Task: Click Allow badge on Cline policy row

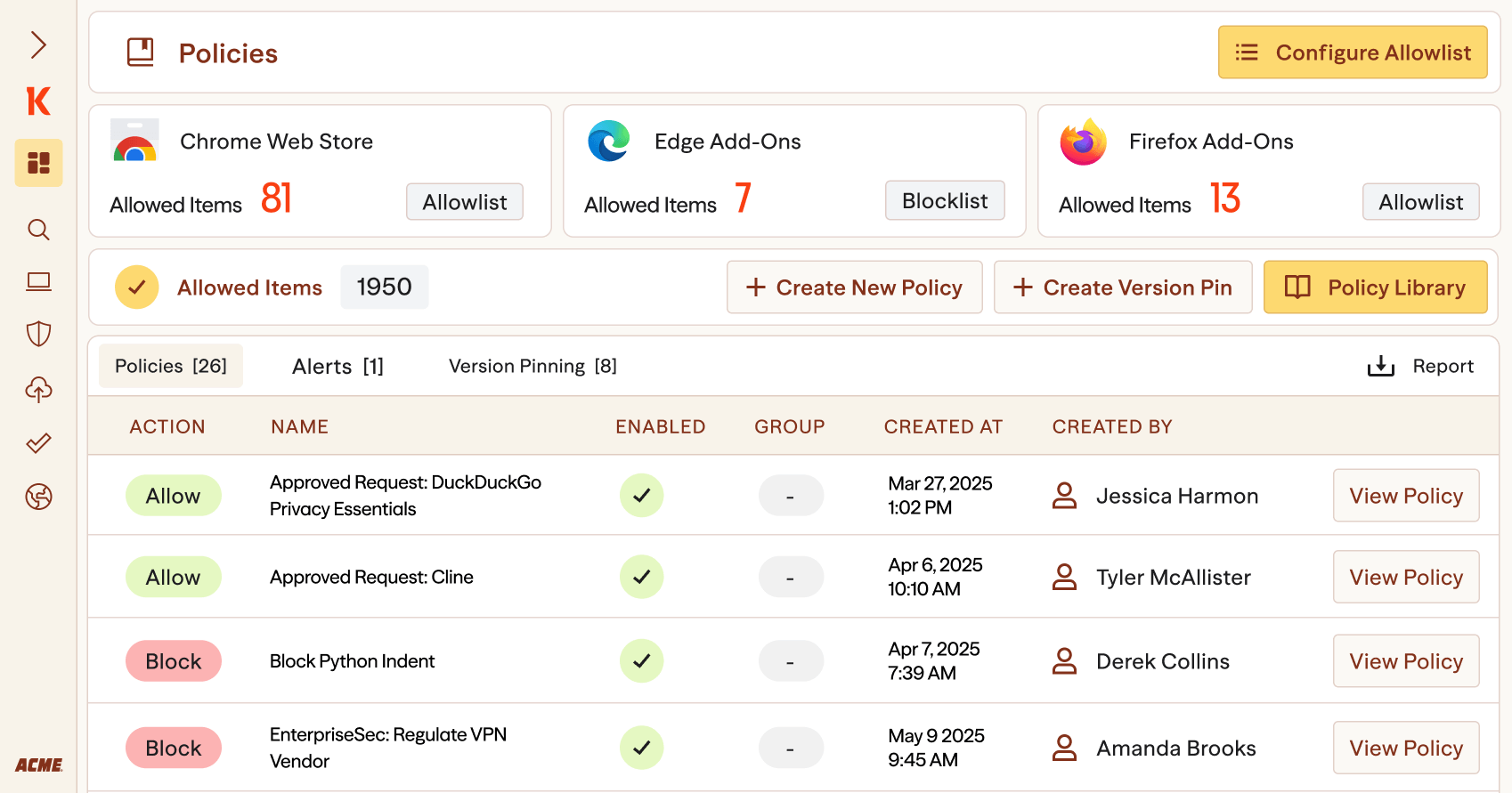Action: 174,577
